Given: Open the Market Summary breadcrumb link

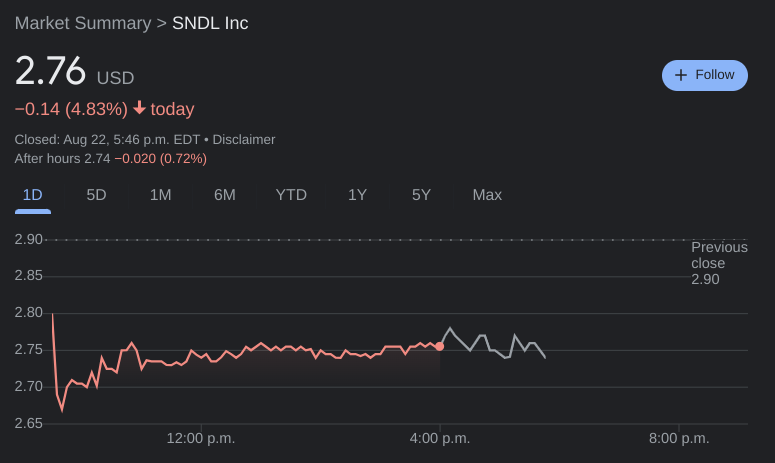Looking at the screenshot, I should [82, 23].
